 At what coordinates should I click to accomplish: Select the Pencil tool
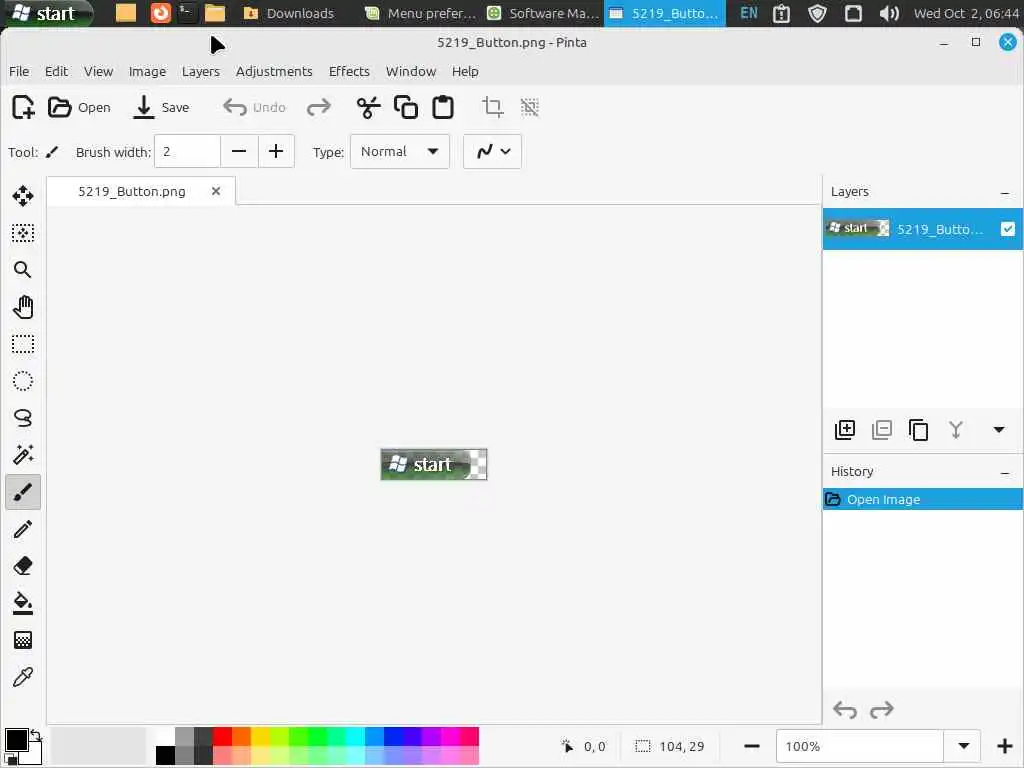[x=23, y=529]
